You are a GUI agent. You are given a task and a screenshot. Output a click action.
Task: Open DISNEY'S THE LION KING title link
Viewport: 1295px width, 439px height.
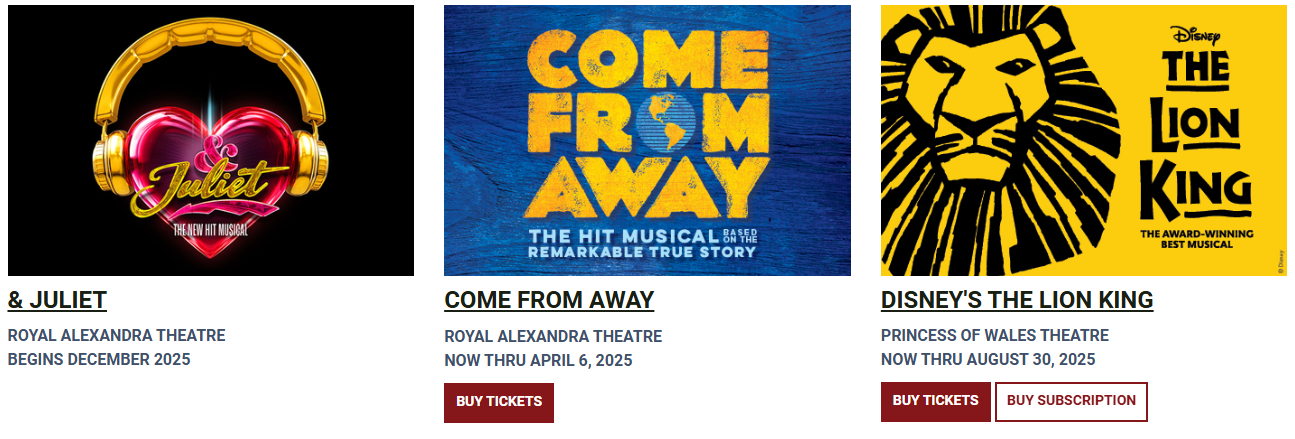[x=1017, y=300]
